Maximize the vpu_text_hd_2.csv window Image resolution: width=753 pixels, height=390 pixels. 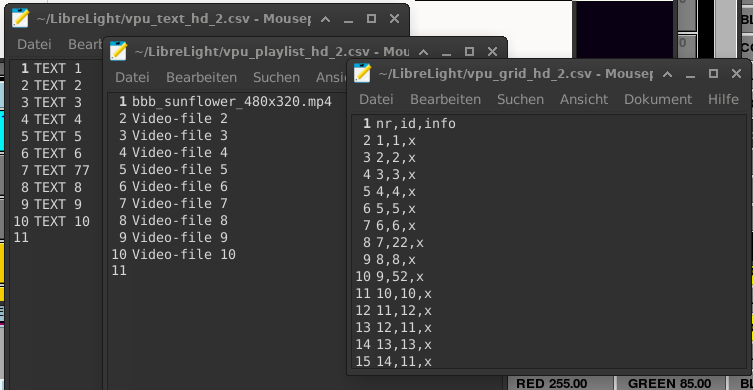pyautogui.click(x=371, y=19)
